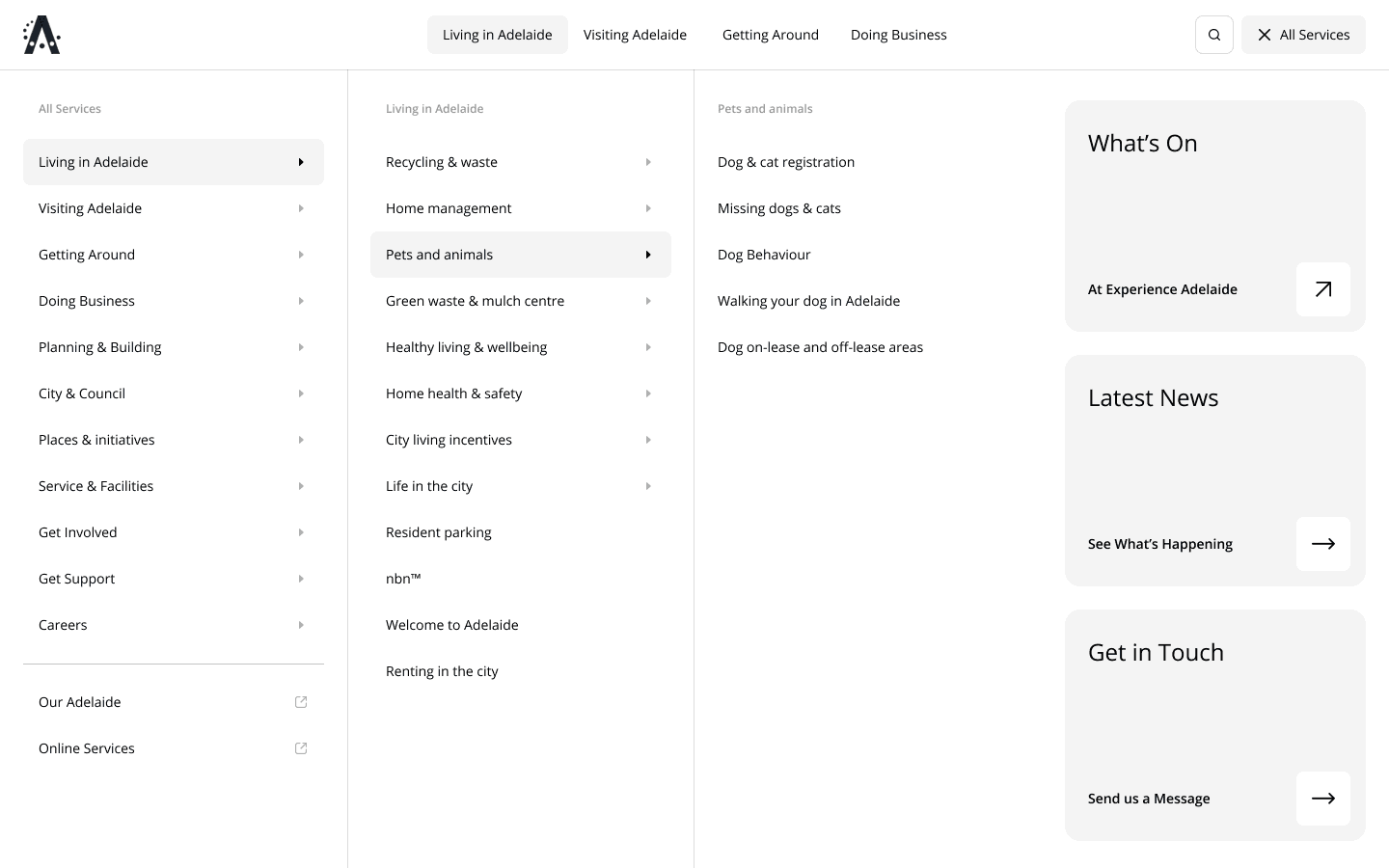Open Dog & cat registration link
Screen dimensions: 1389x868
(786, 162)
